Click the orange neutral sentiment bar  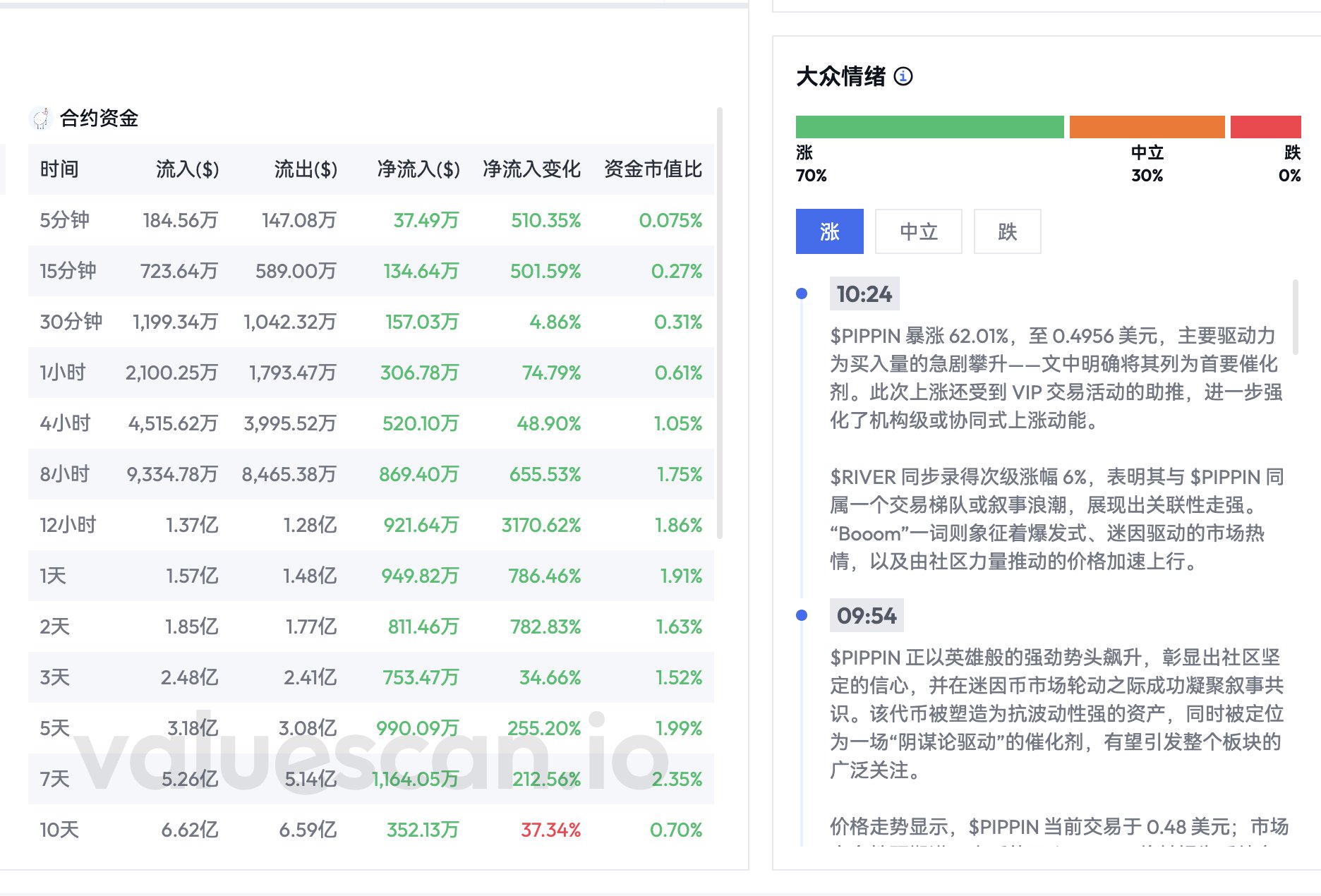[1147, 127]
